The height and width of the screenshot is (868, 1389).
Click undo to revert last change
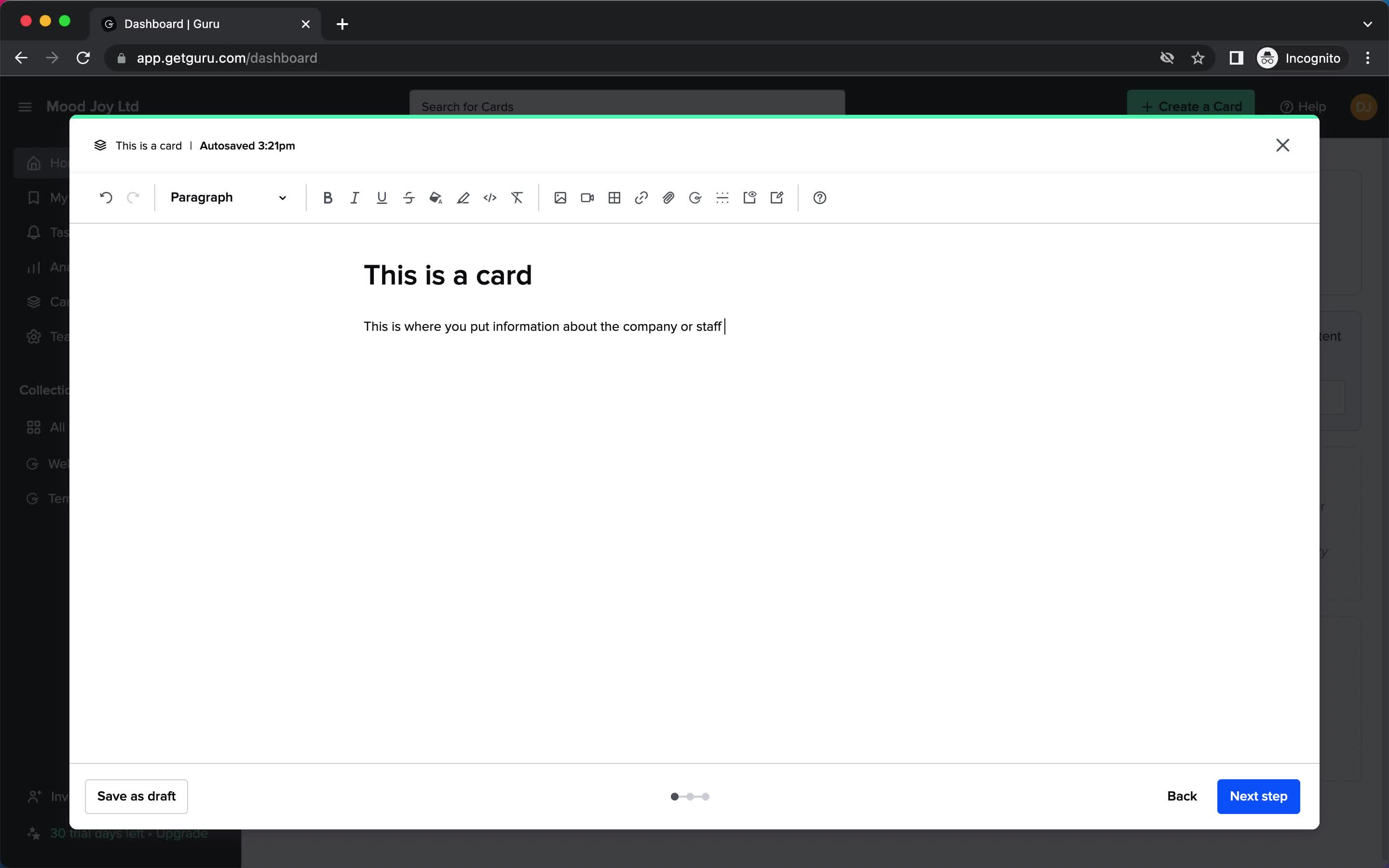click(106, 197)
